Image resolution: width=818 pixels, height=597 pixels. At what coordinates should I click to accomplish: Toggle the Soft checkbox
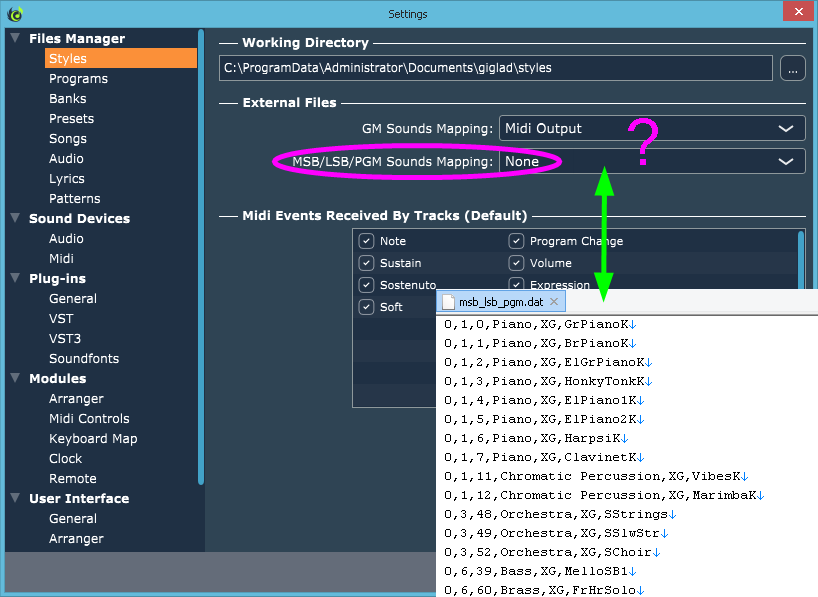click(366, 307)
